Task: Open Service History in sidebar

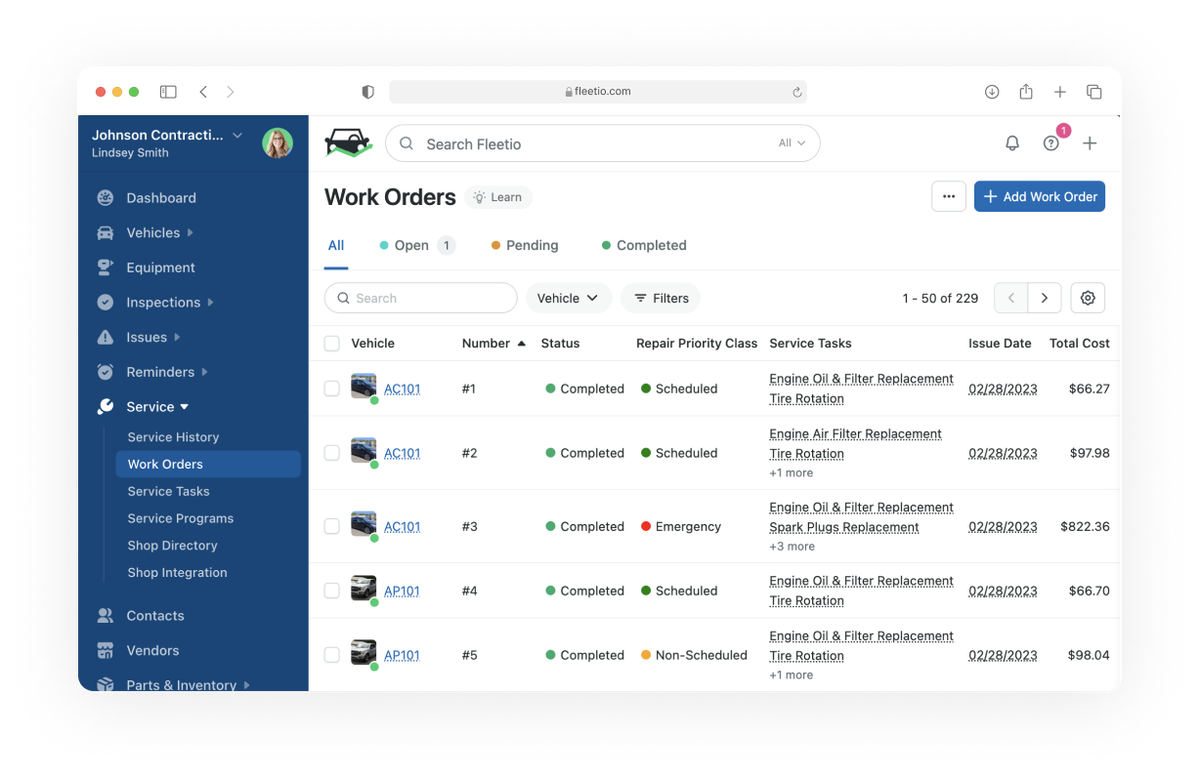Action: [x=173, y=437]
